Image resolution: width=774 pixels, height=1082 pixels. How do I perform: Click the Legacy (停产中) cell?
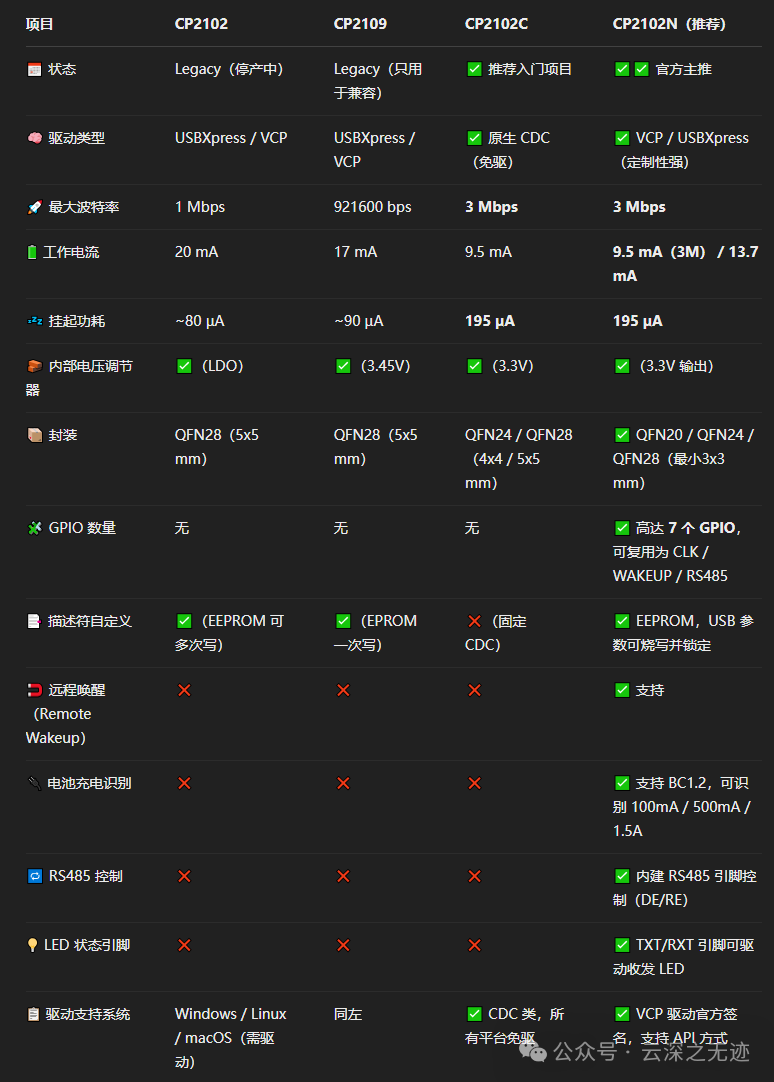click(229, 69)
